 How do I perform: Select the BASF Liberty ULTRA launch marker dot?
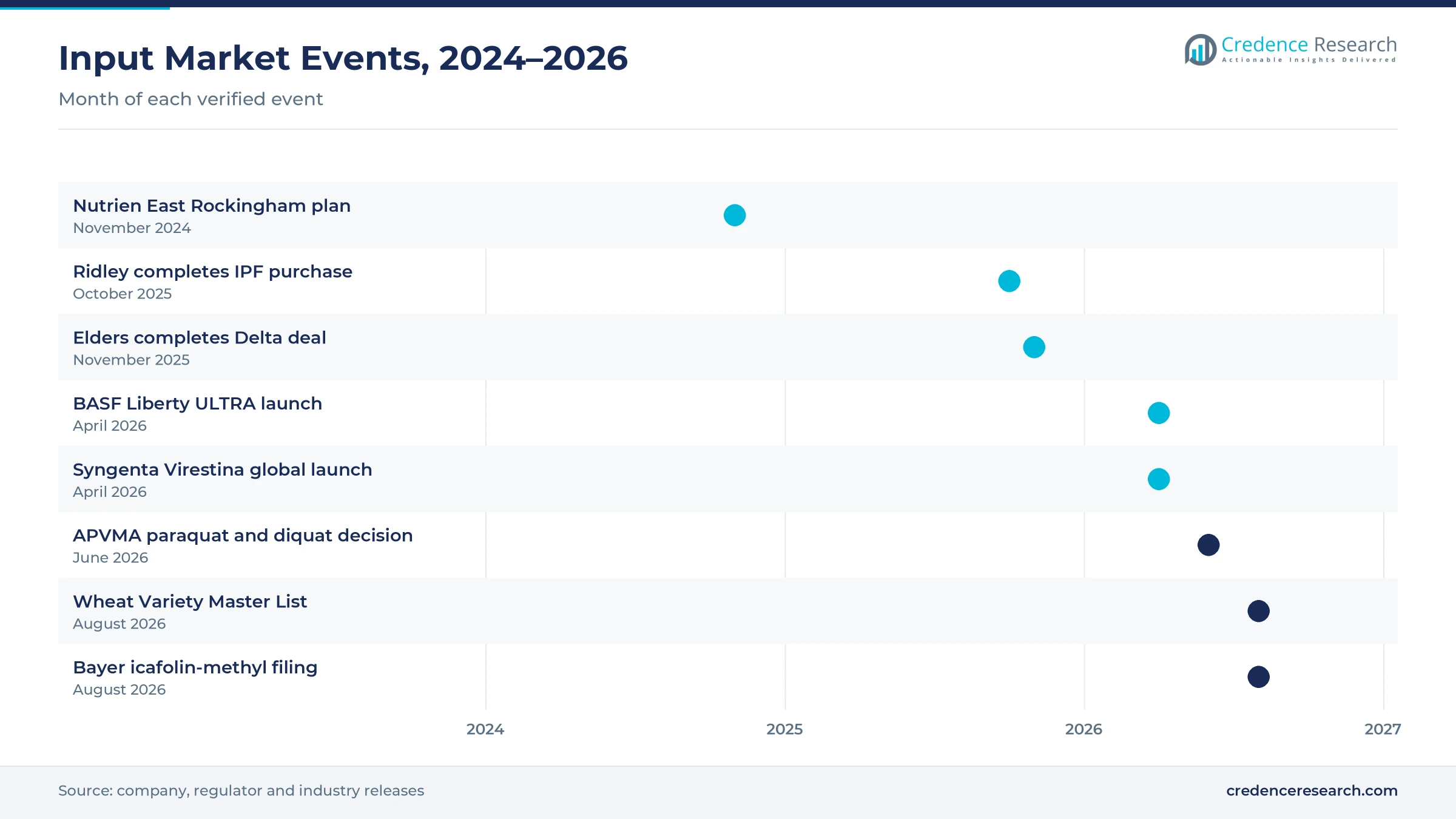(1159, 413)
